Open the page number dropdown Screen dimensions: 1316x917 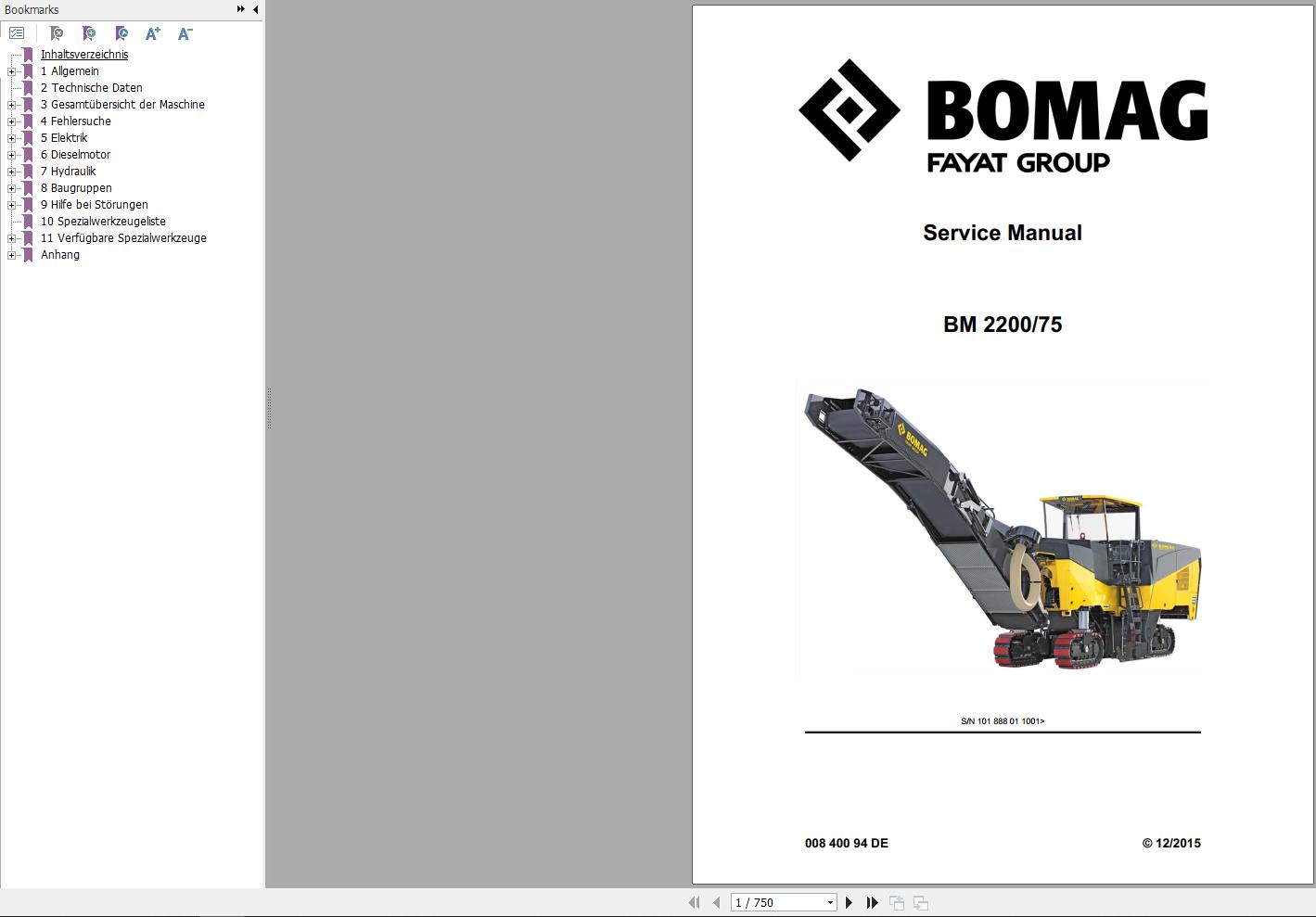[x=830, y=902]
